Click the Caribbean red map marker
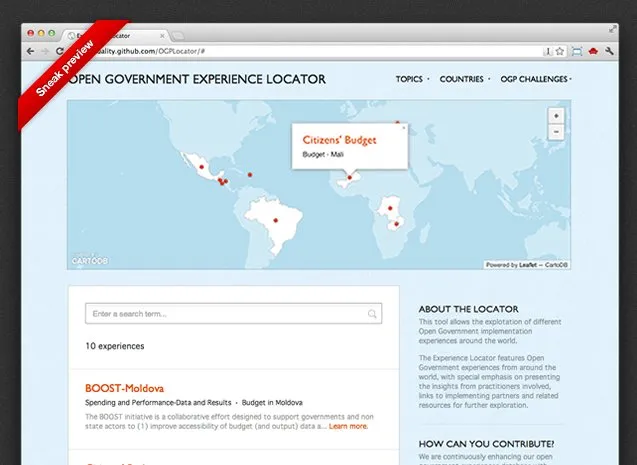Viewport: 637px width, 465px height. [250, 175]
